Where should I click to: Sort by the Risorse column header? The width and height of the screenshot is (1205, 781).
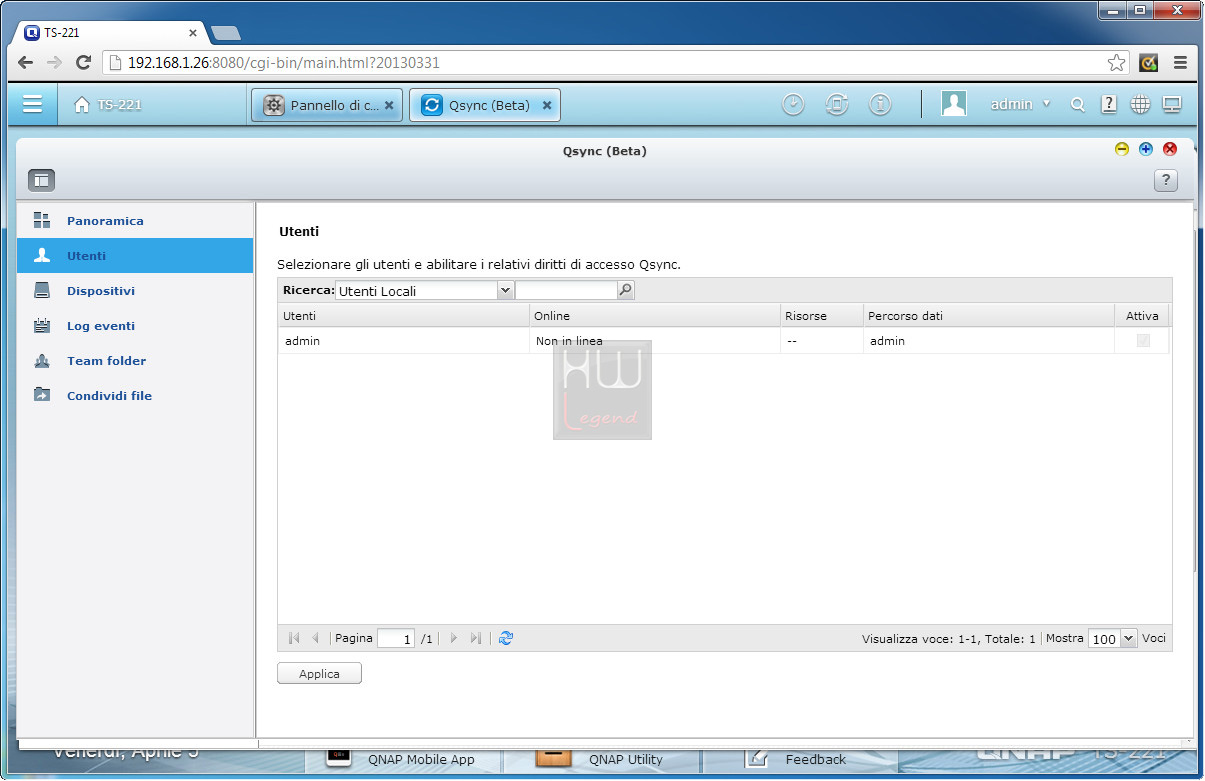coord(821,316)
